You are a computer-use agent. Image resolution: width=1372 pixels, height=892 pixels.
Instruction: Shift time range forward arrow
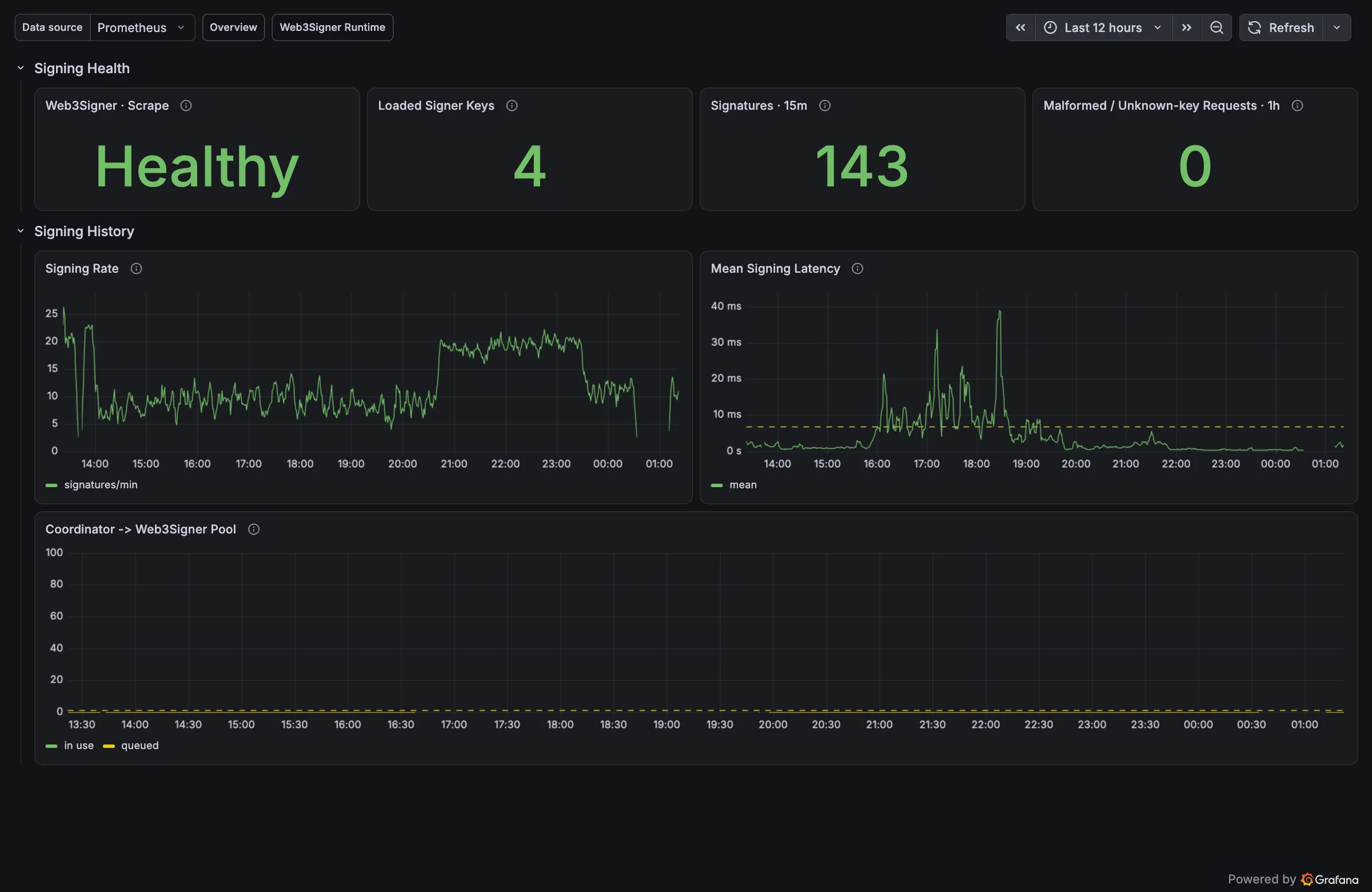click(x=1186, y=27)
